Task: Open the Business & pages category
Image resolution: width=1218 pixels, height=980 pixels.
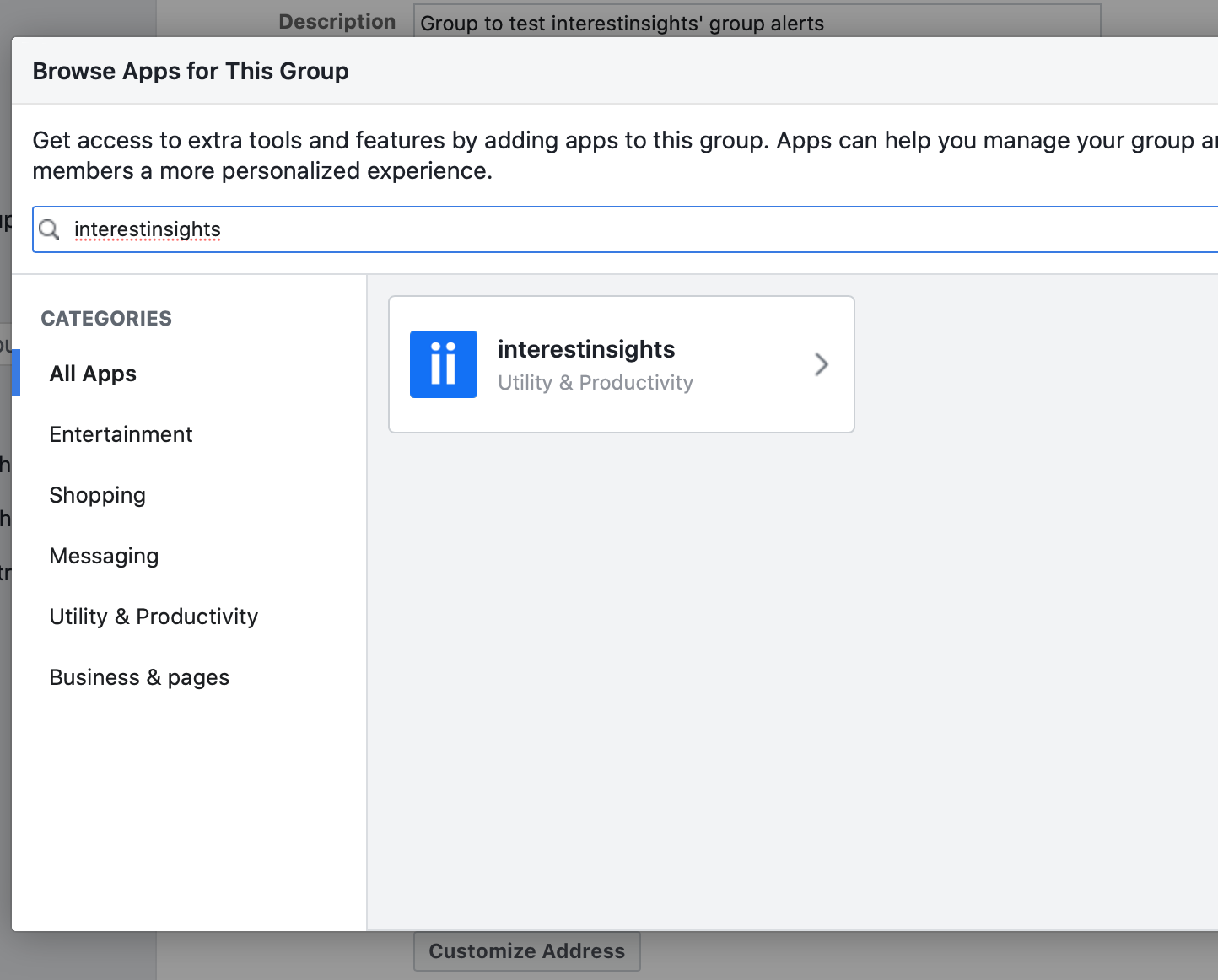Action: (139, 677)
